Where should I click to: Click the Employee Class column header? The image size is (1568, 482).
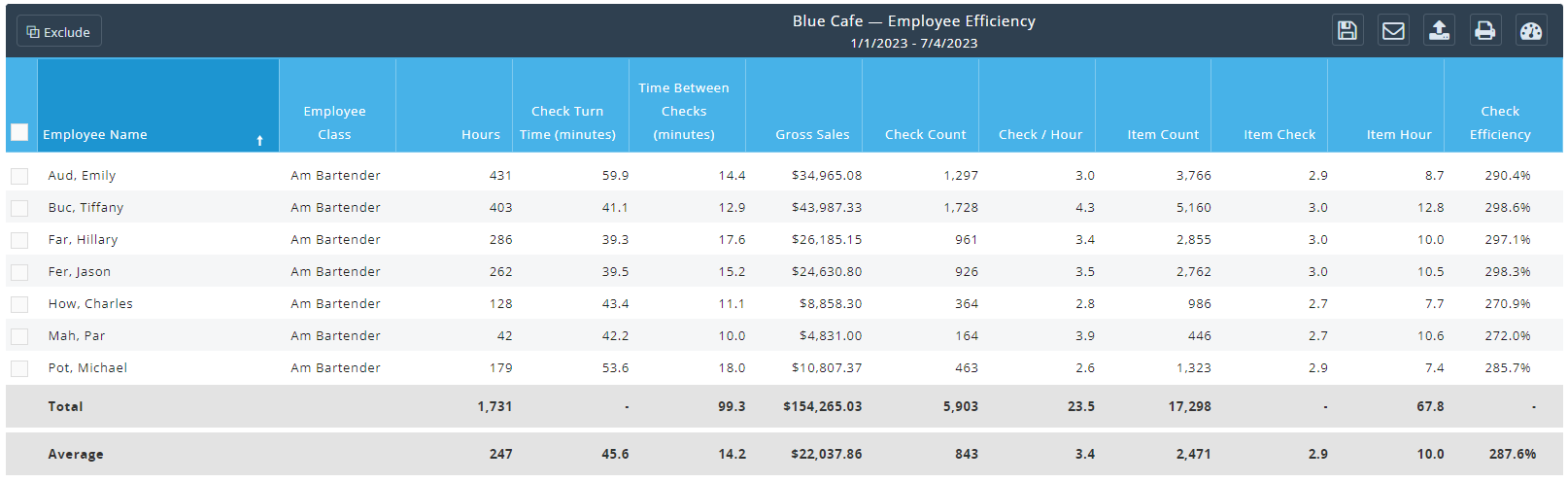click(x=334, y=123)
